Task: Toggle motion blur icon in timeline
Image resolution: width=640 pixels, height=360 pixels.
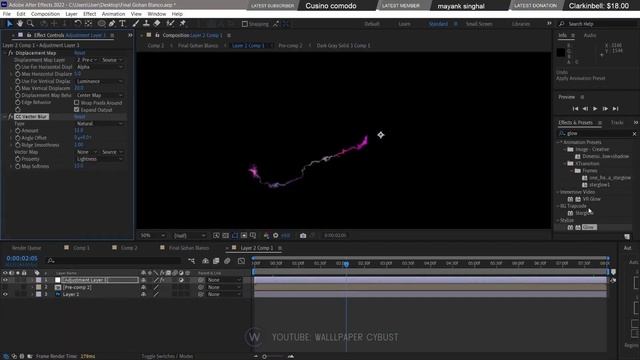Action: tap(227, 260)
